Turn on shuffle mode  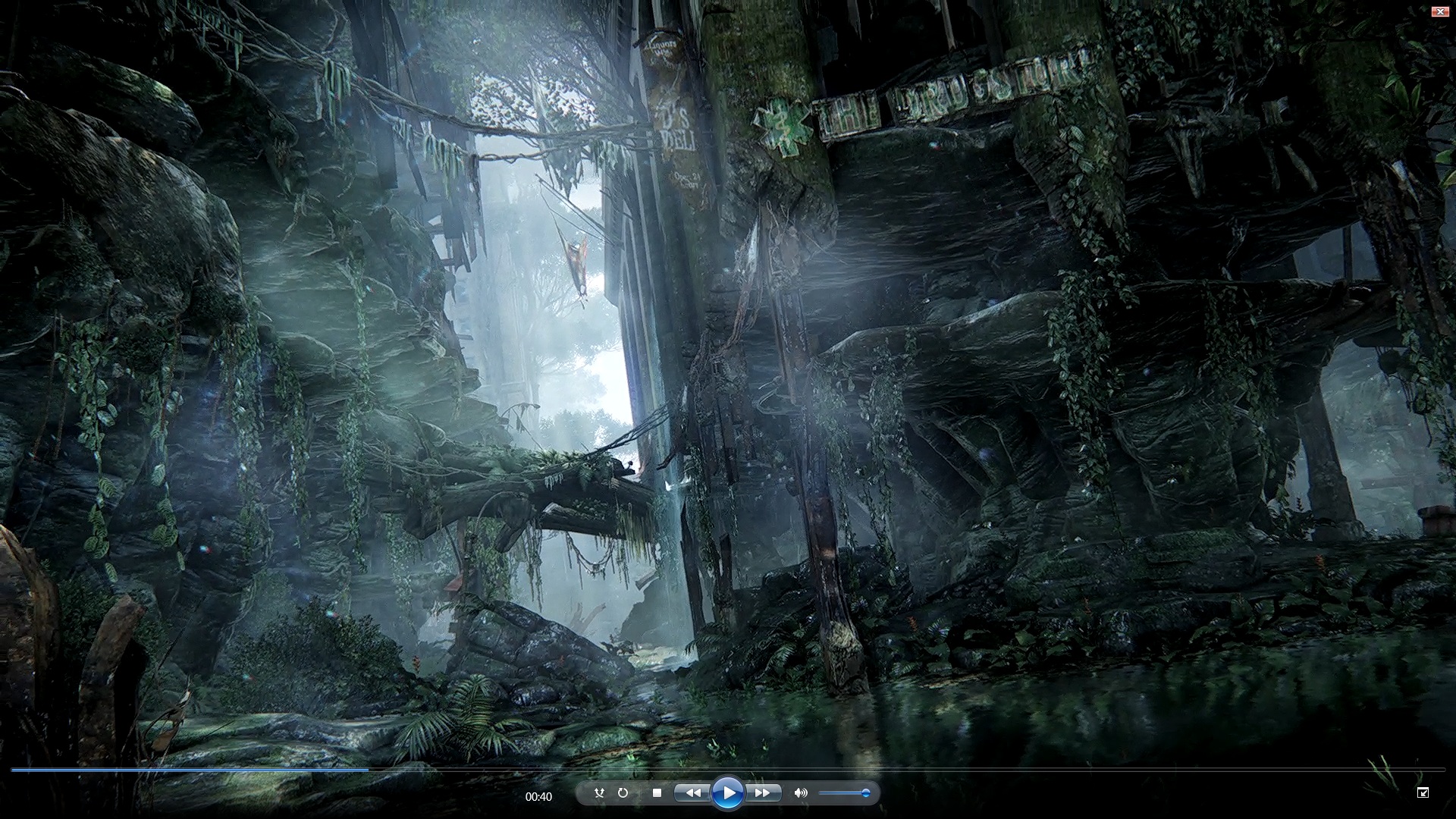pyautogui.click(x=599, y=792)
